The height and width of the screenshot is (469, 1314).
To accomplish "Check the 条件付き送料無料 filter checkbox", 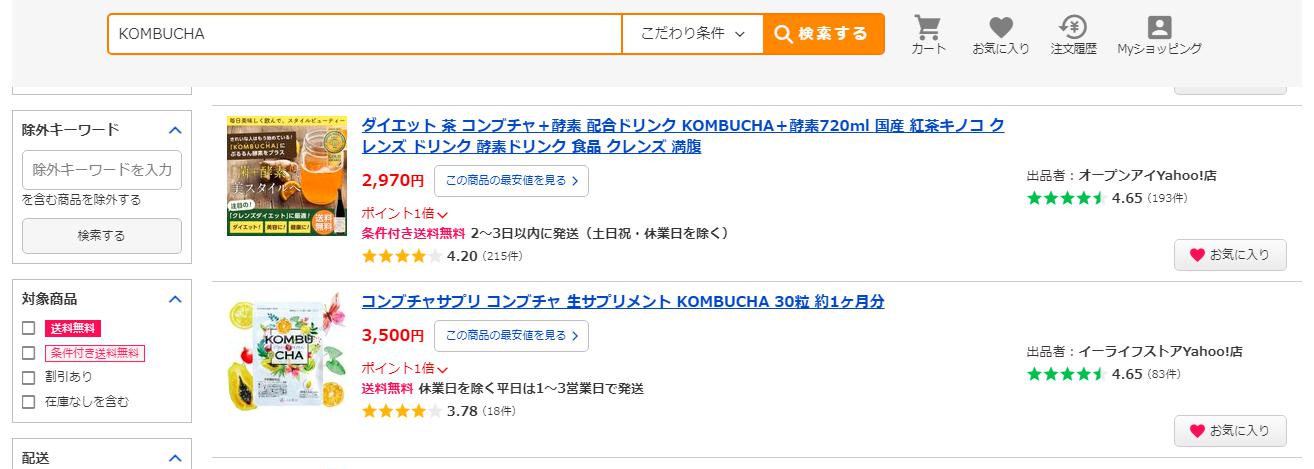I will pyautogui.click(x=29, y=353).
